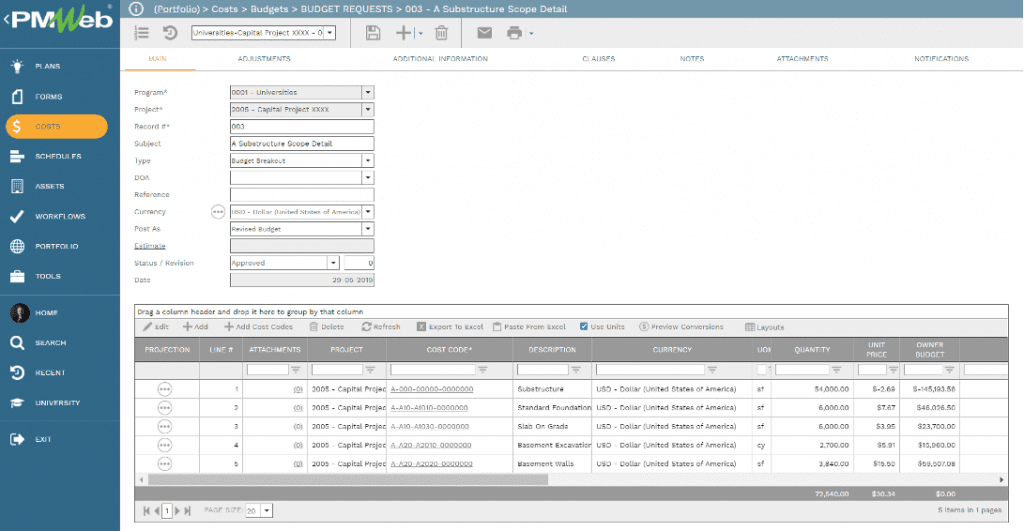Switch to the Clauses tab
1024x531 pixels.
pyautogui.click(x=598, y=59)
